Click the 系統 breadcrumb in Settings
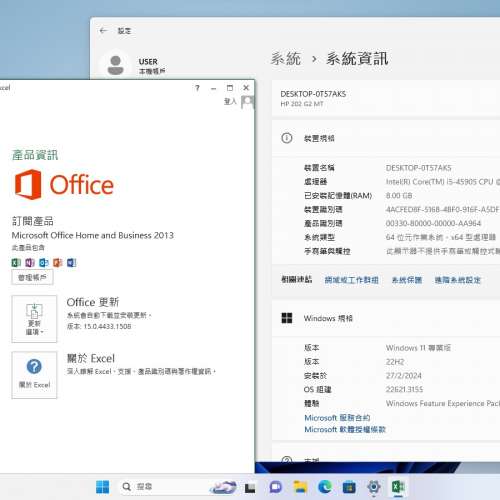500x500 pixels. pos(286,59)
